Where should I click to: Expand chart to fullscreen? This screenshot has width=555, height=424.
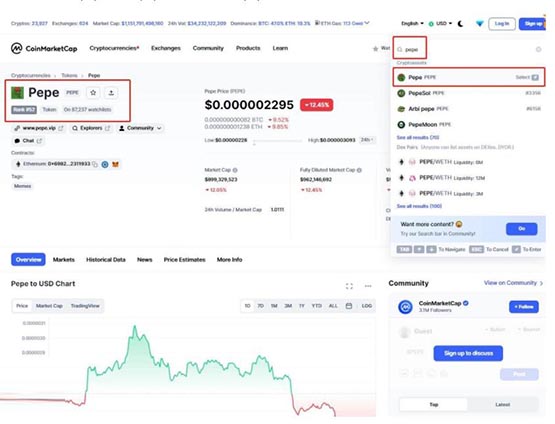(x=349, y=286)
